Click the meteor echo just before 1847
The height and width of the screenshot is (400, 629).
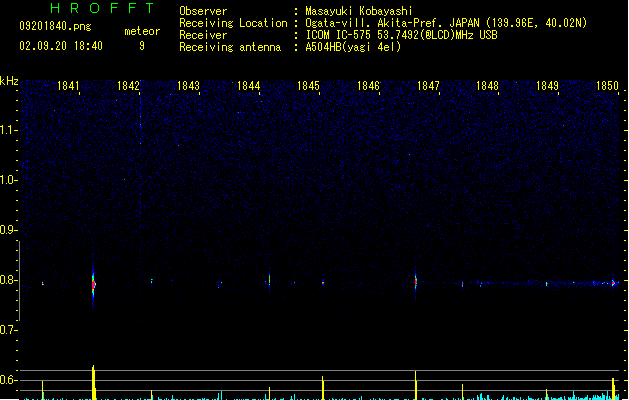tap(416, 282)
